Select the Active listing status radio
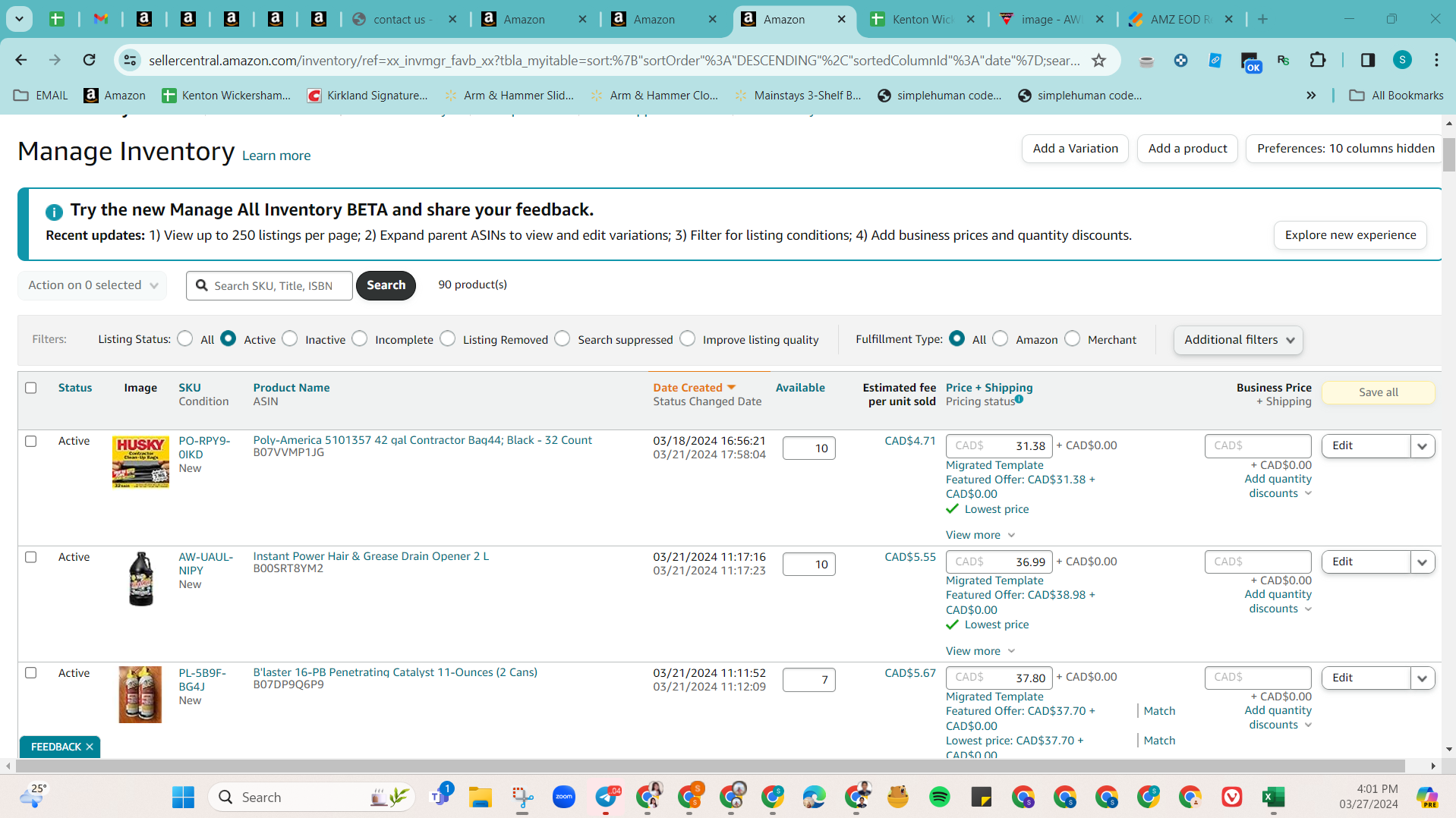The image size is (1456, 818). point(228,338)
